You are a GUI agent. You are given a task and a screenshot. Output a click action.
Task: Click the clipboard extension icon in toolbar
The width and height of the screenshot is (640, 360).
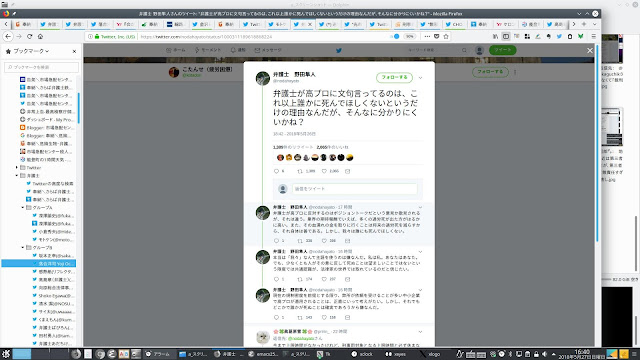[570, 36]
